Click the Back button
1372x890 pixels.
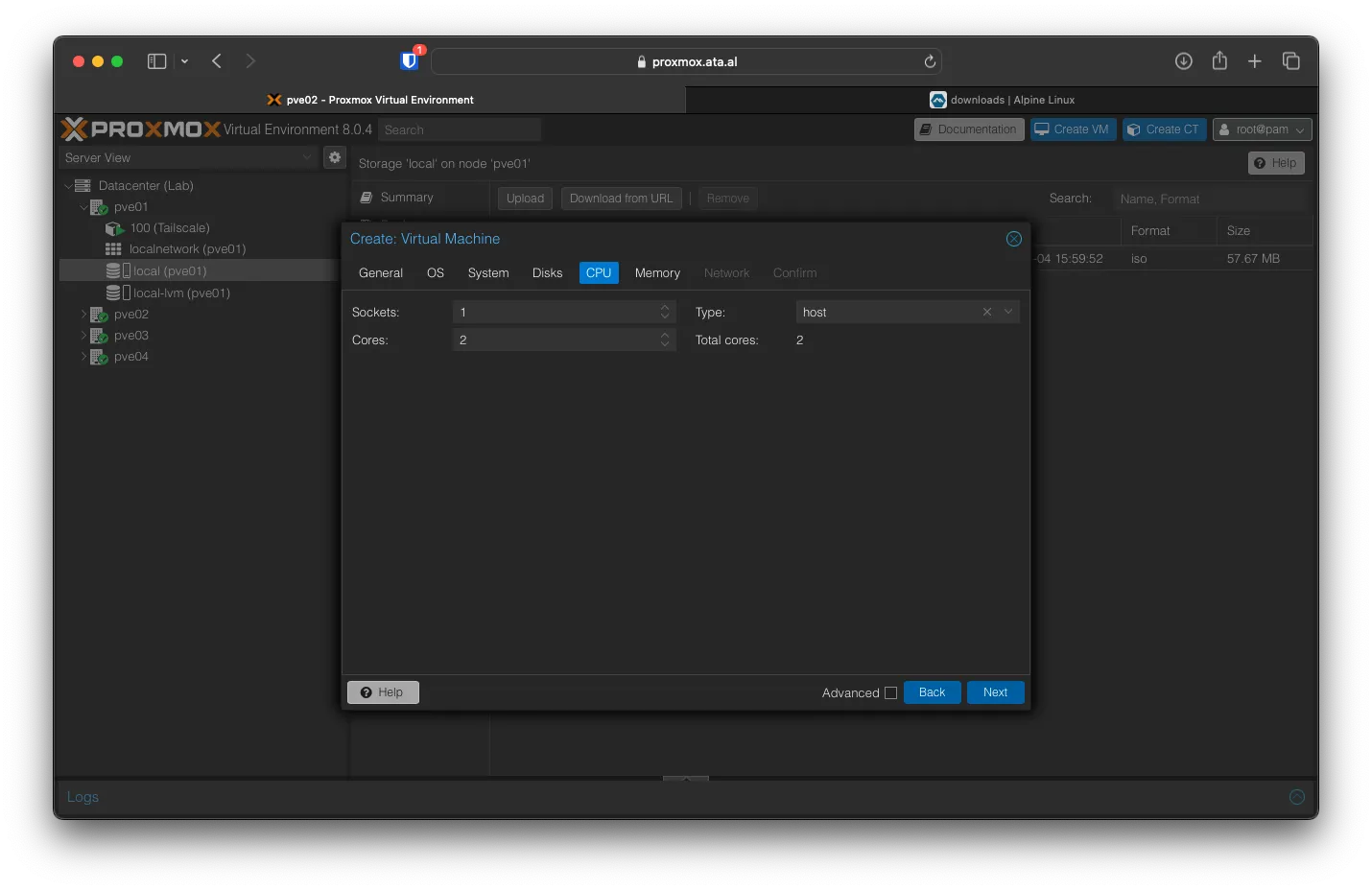(x=932, y=692)
